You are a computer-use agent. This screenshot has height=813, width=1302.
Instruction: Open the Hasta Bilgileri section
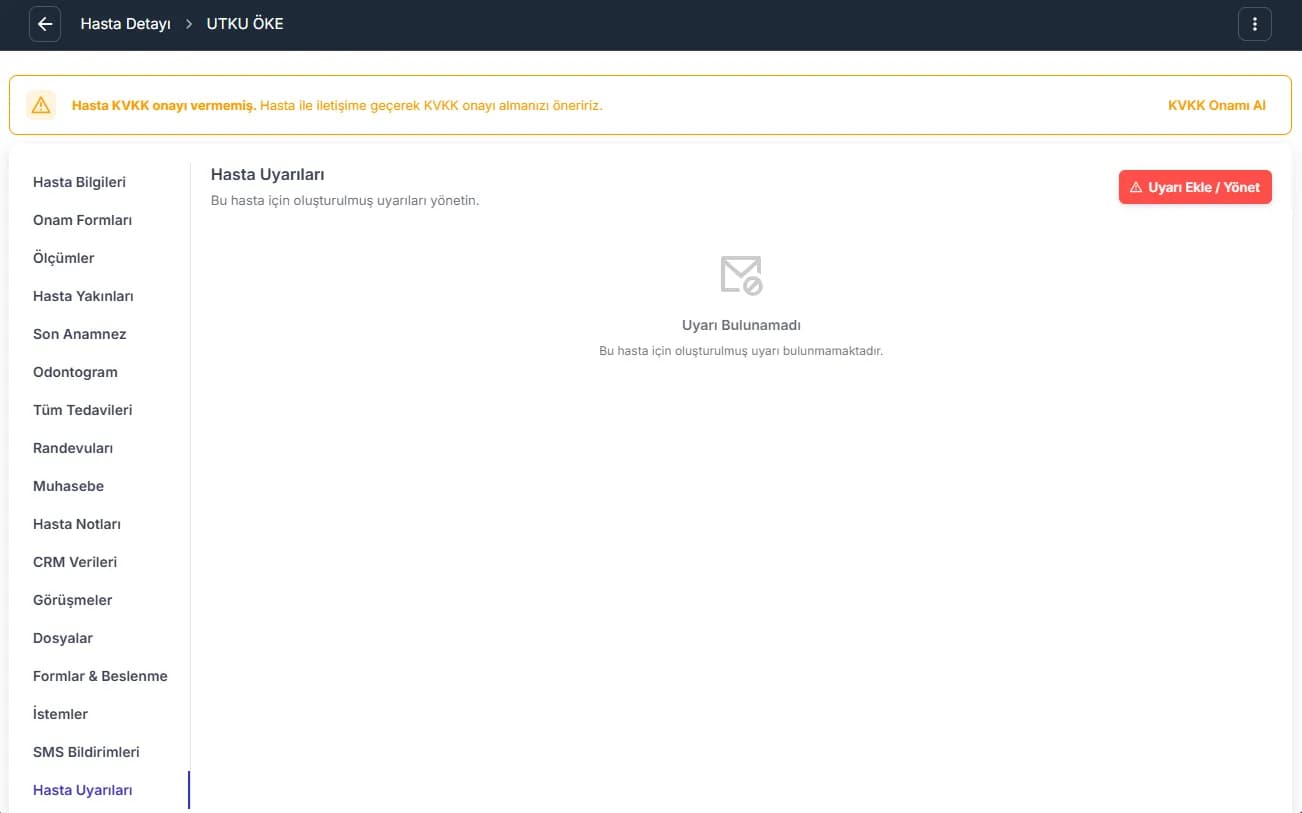pyautogui.click(x=79, y=182)
